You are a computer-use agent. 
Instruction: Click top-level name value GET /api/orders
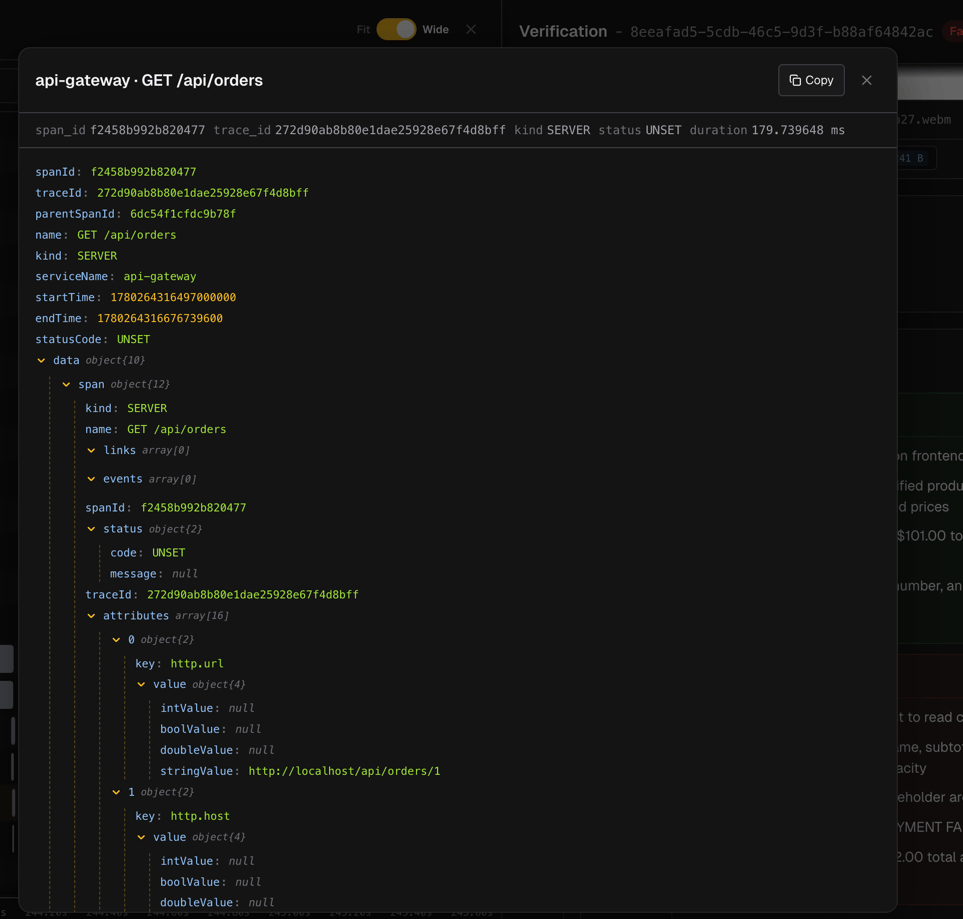coord(127,235)
